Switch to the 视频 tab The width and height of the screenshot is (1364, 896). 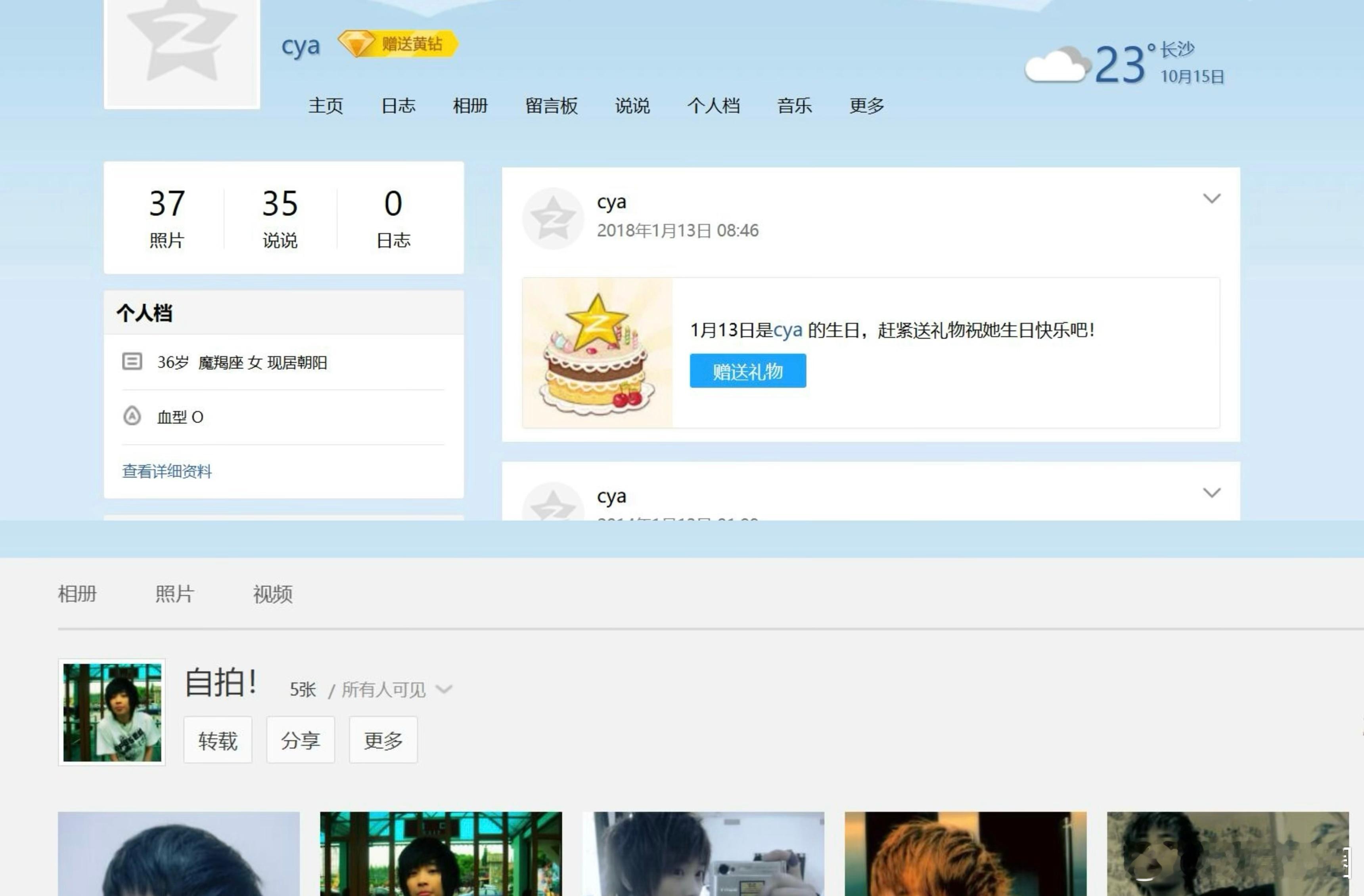click(273, 594)
